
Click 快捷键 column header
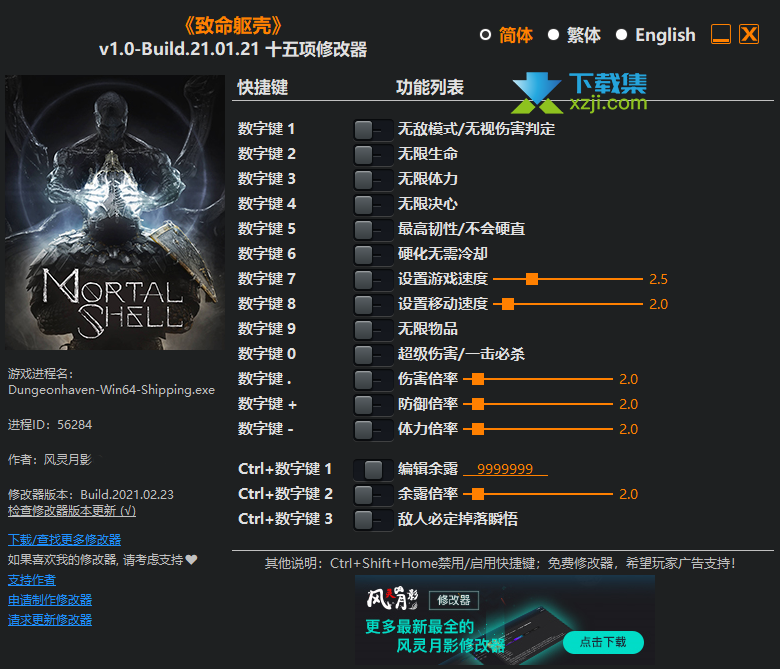coord(263,88)
